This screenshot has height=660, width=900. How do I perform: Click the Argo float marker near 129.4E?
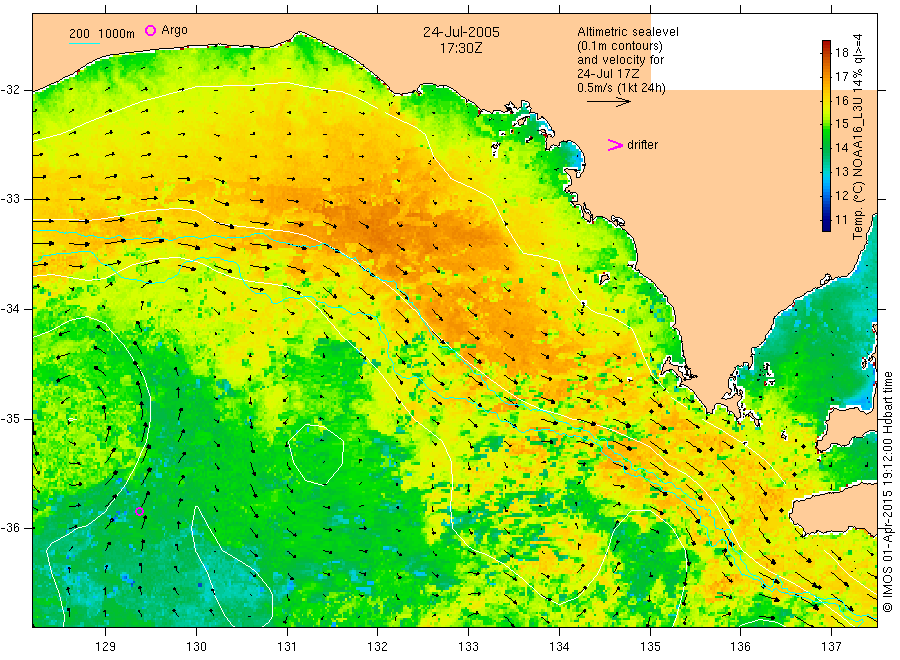point(139,511)
